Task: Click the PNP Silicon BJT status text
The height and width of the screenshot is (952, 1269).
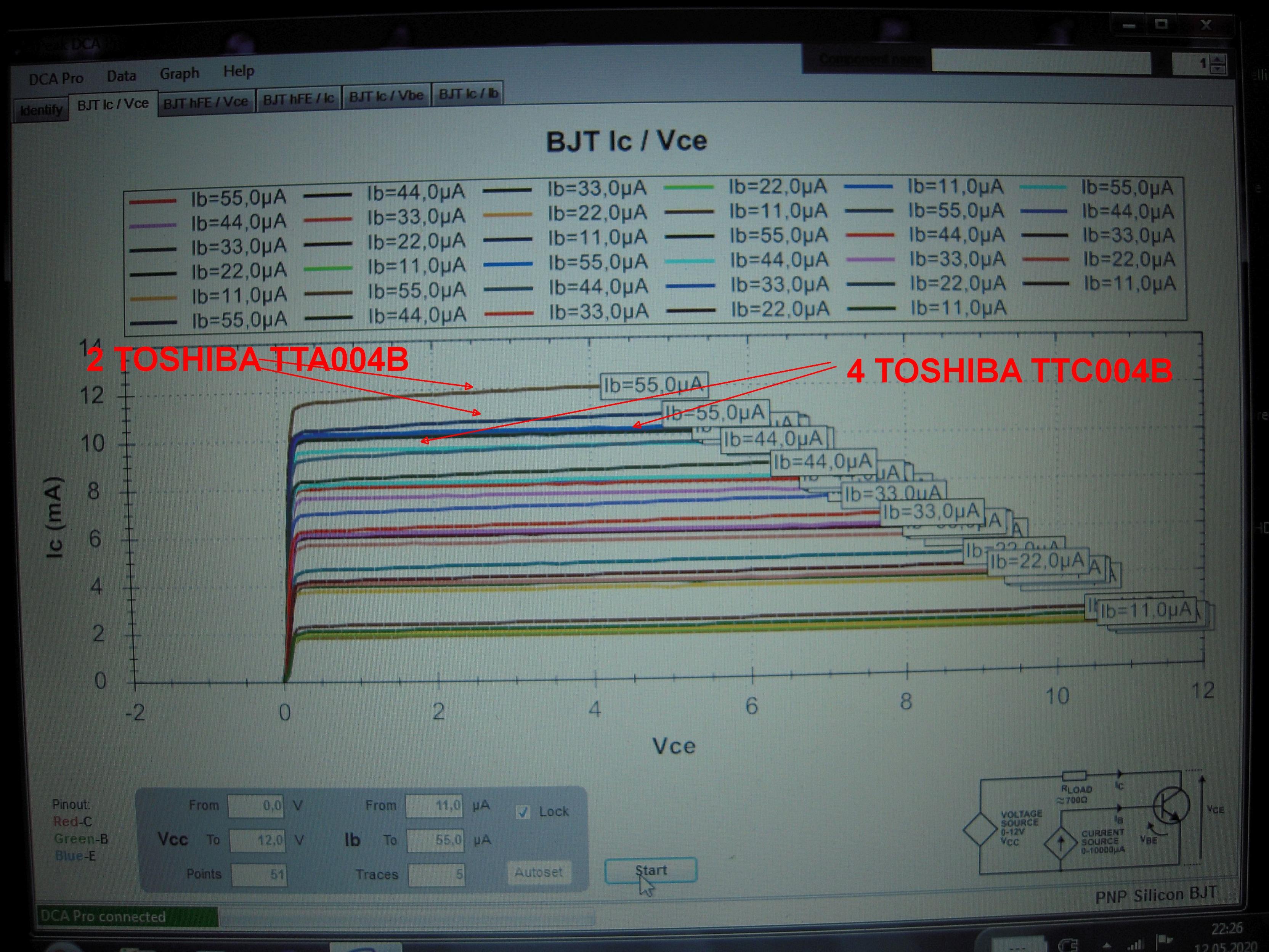Action: [x=1155, y=895]
